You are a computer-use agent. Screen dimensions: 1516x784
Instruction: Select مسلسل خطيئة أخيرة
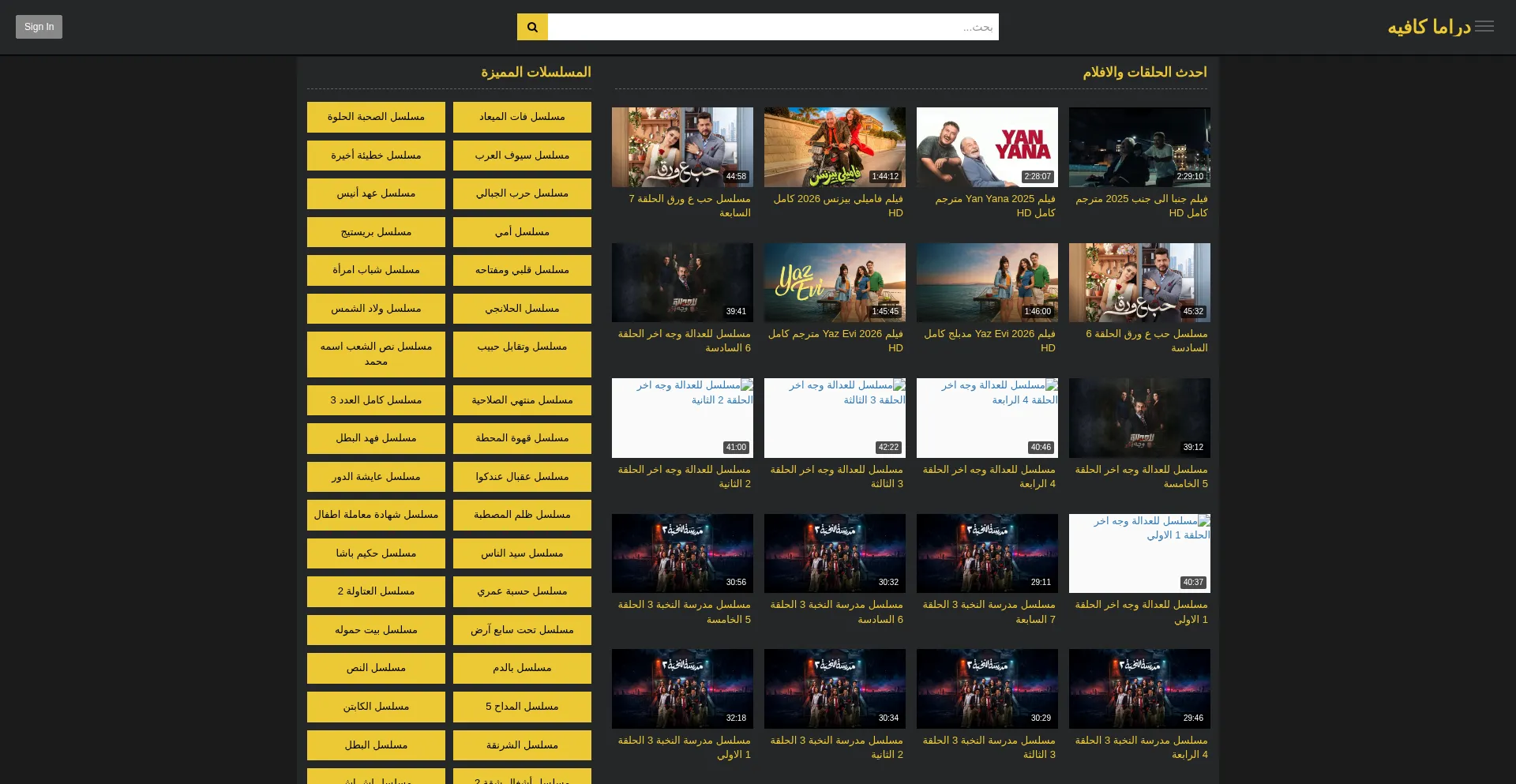[376, 156]
